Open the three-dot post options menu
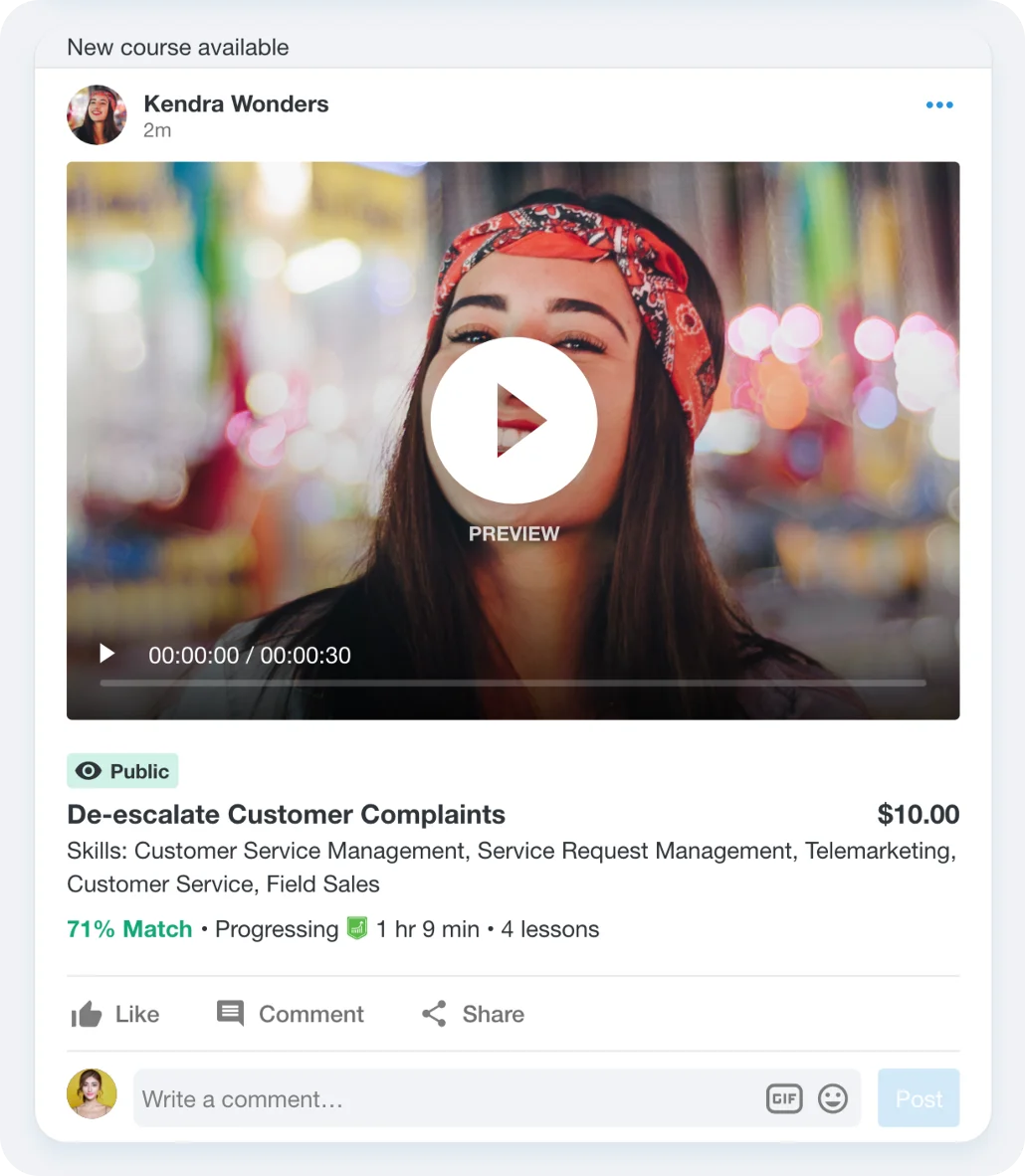 938,105
